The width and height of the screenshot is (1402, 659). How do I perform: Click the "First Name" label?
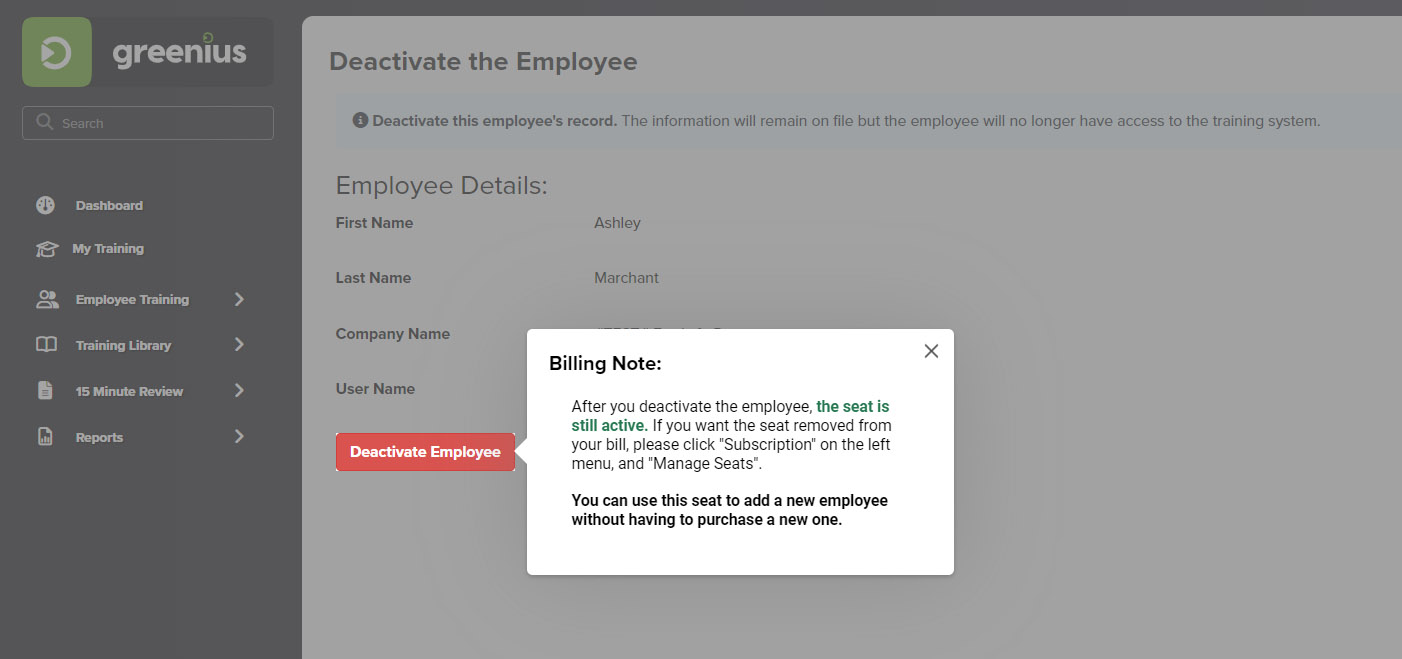click(x=374, y=223)
